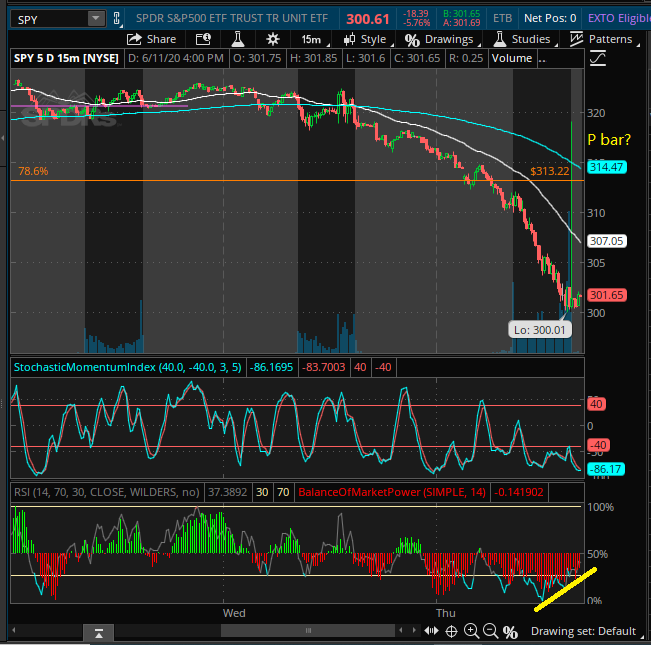Click the scroll-left arrow at bottom left
This screenshot has height=645, width=651.
tap(14, 630)
